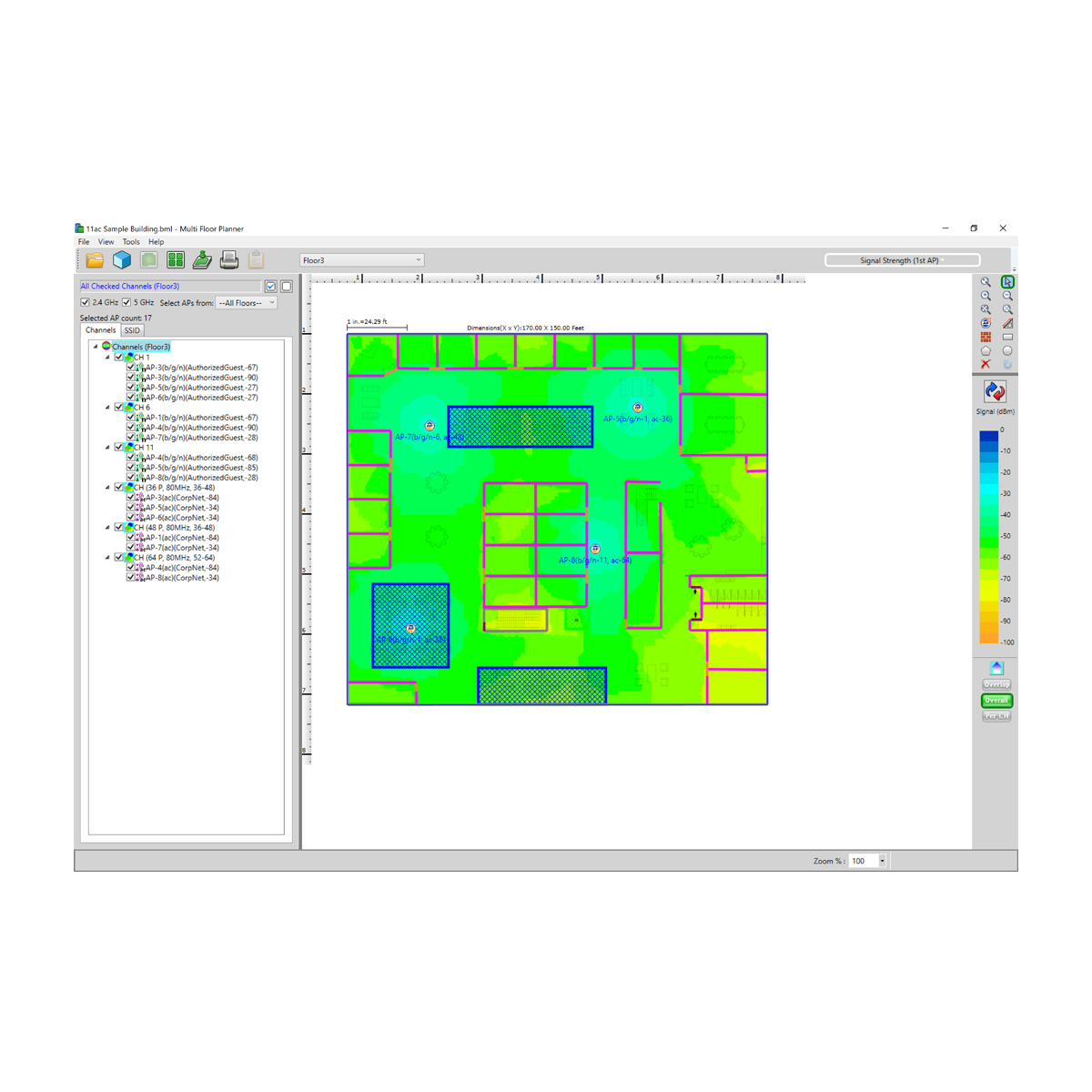This screenshot has height=1092, width=1092.
Task: Click the Overlap display button
Action: click(996, 684)
